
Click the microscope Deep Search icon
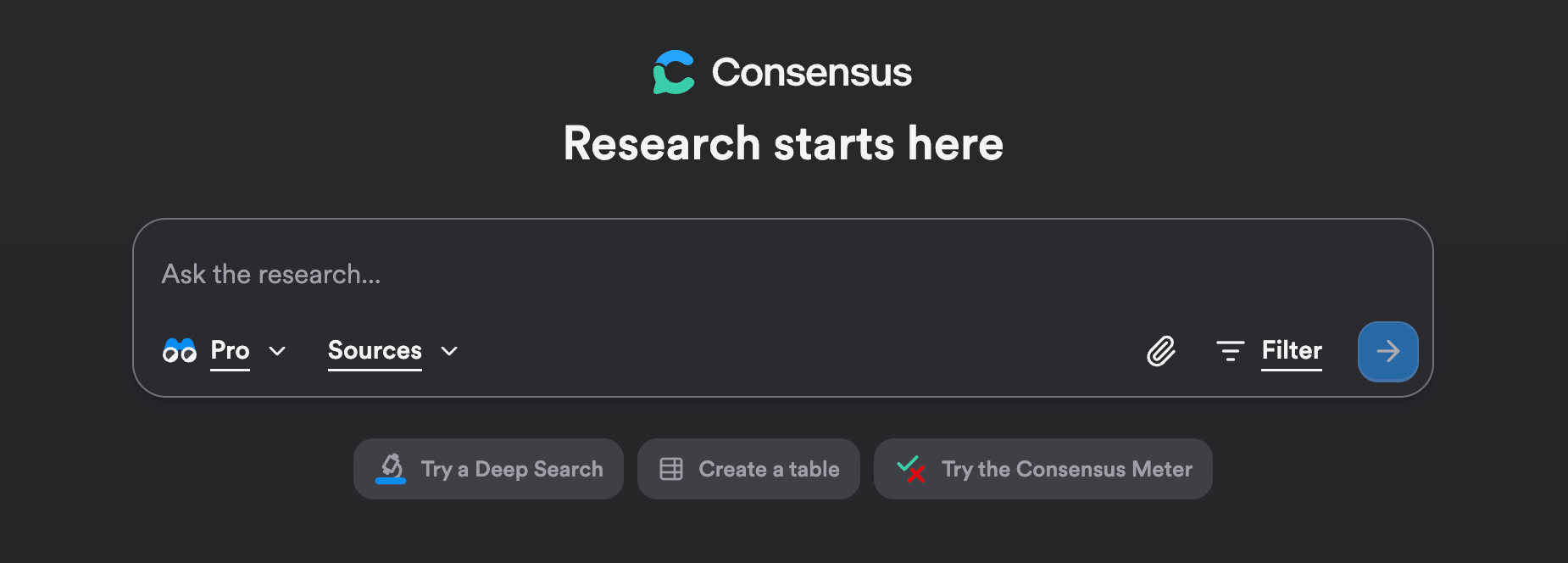pos(391,468)
